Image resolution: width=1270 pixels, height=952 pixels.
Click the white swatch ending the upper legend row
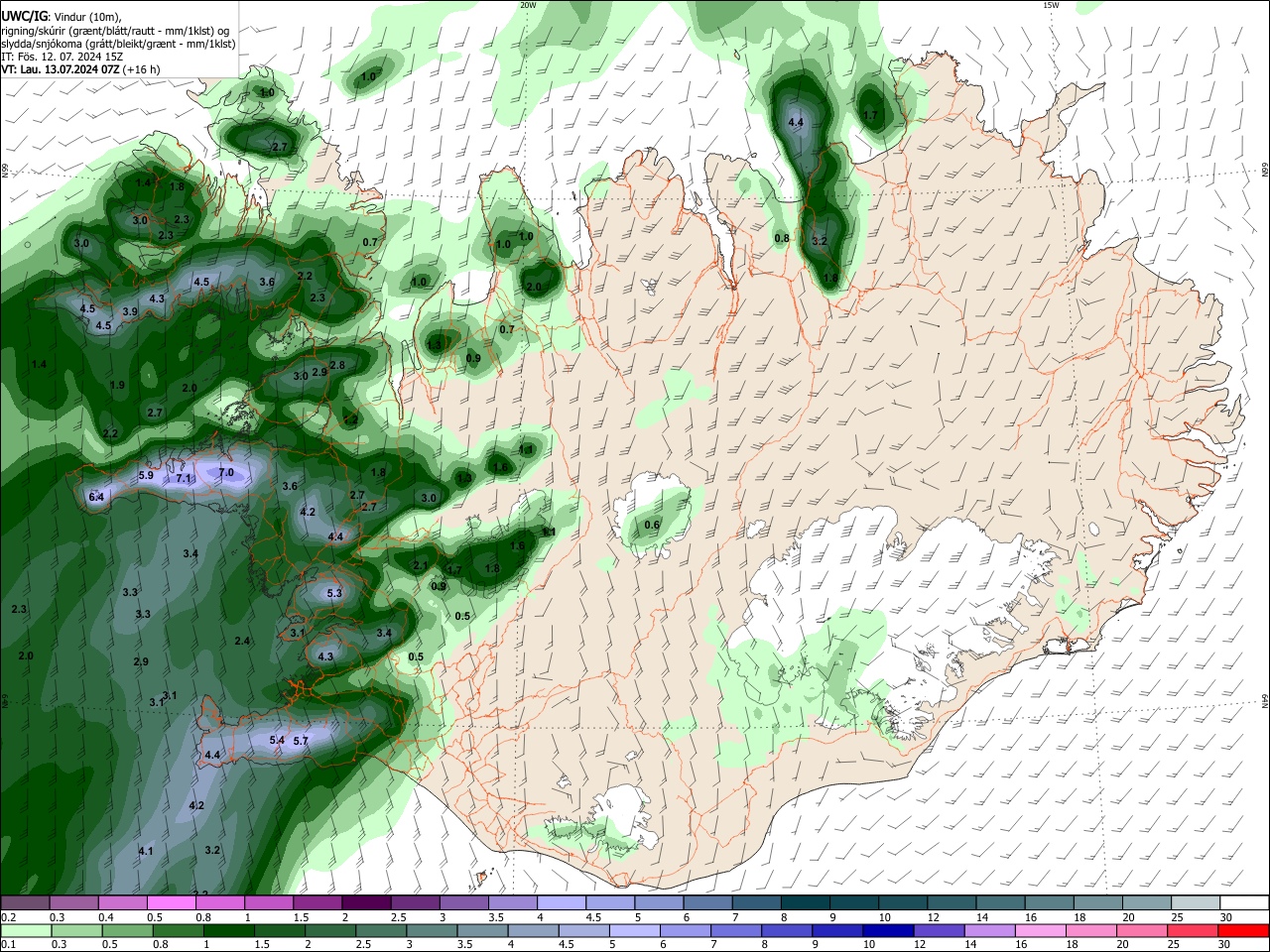1244,902
